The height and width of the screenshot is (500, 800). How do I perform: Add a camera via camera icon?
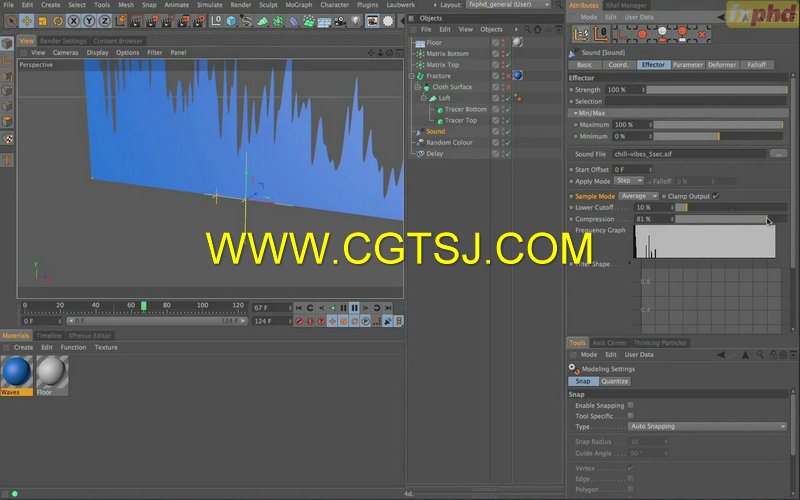[x=340, y=21]
